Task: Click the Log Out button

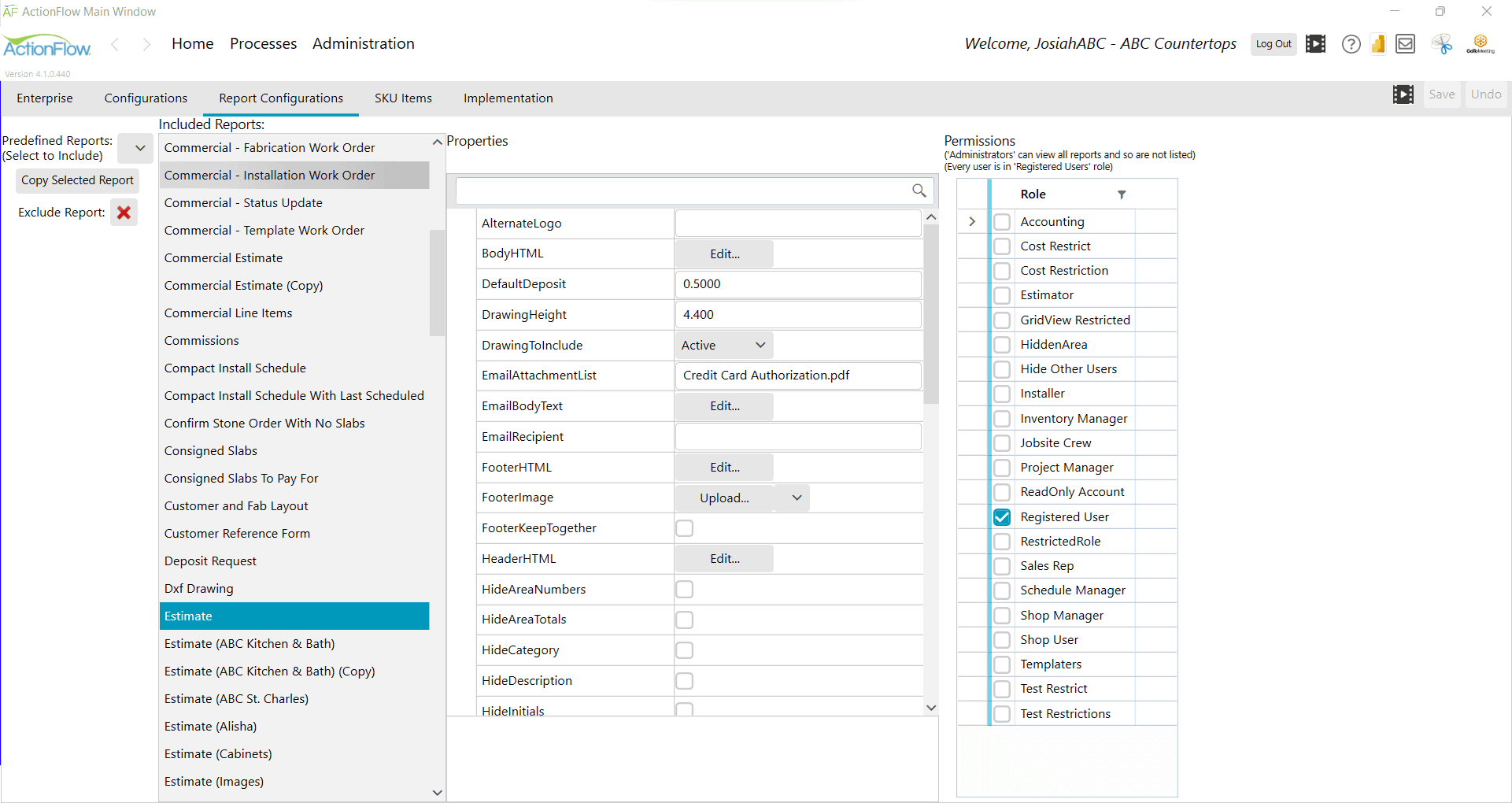Action: click(x=1274, y=44)
